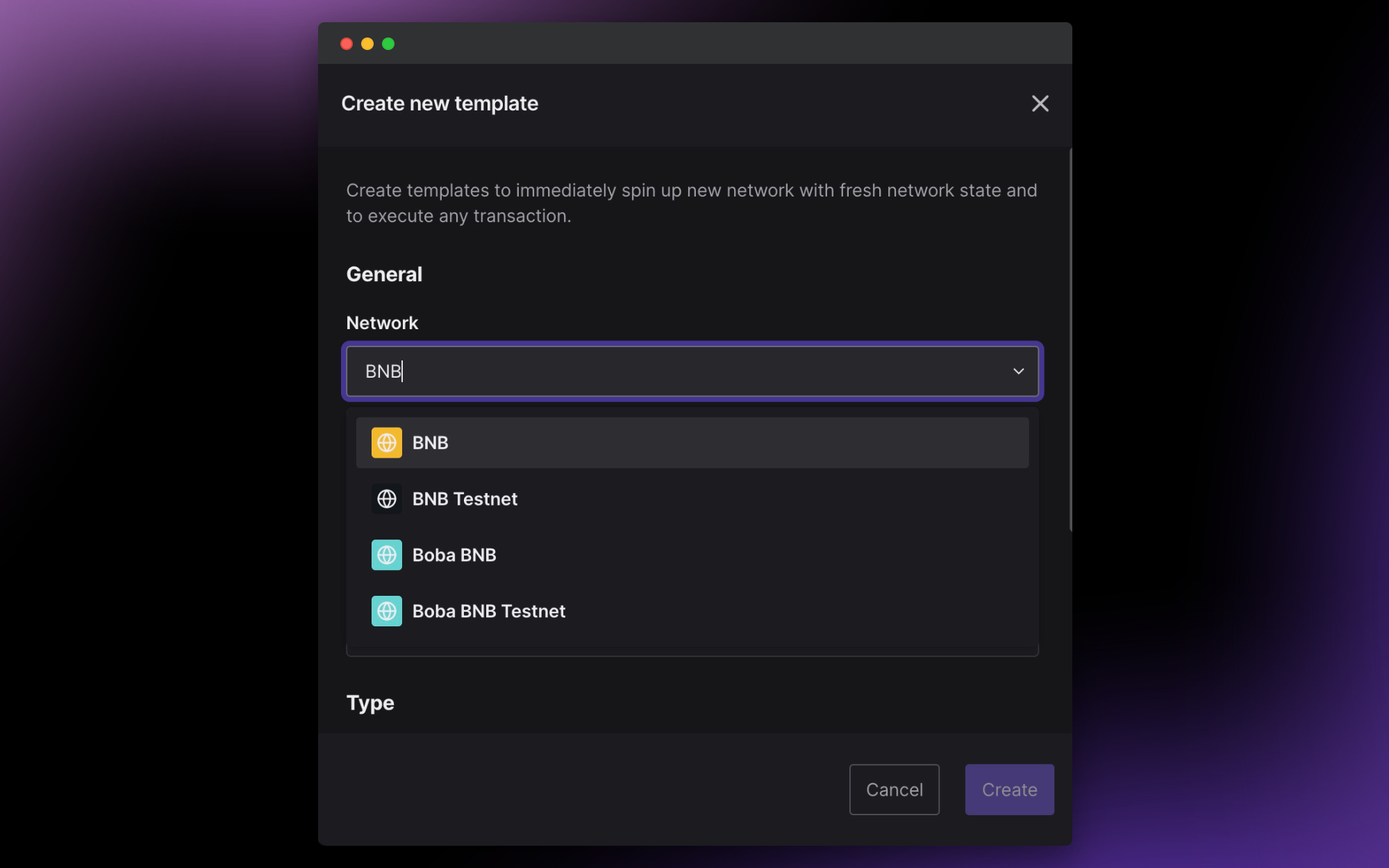Click the Boba BNB Testnet icon
This screenshot has height=868, width=1389.
[x=386, y=611]
